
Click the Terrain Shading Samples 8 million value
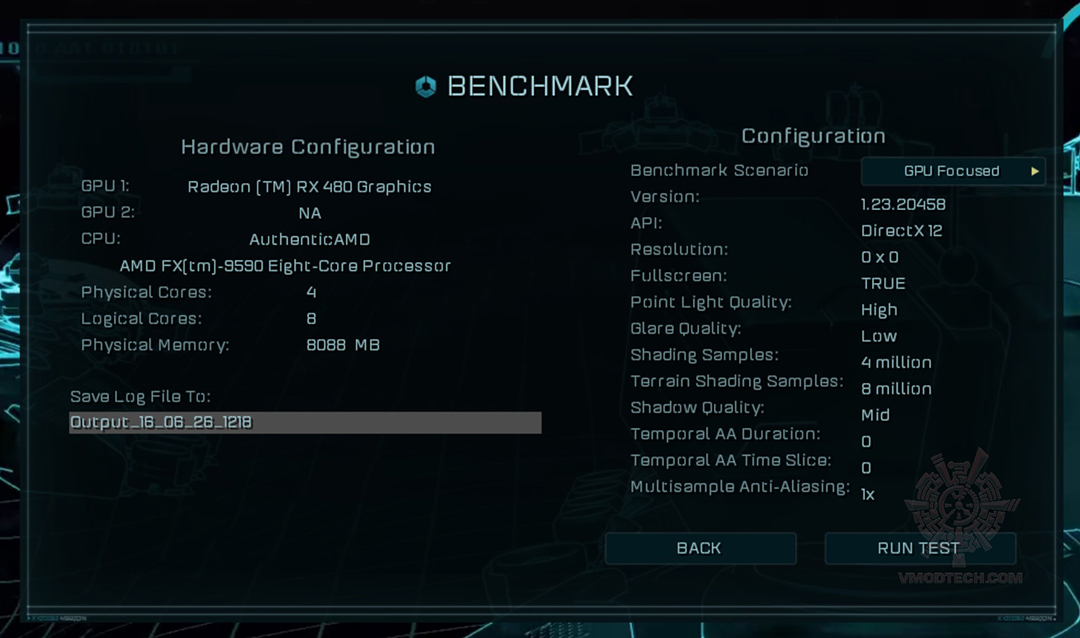pos(896,388)
